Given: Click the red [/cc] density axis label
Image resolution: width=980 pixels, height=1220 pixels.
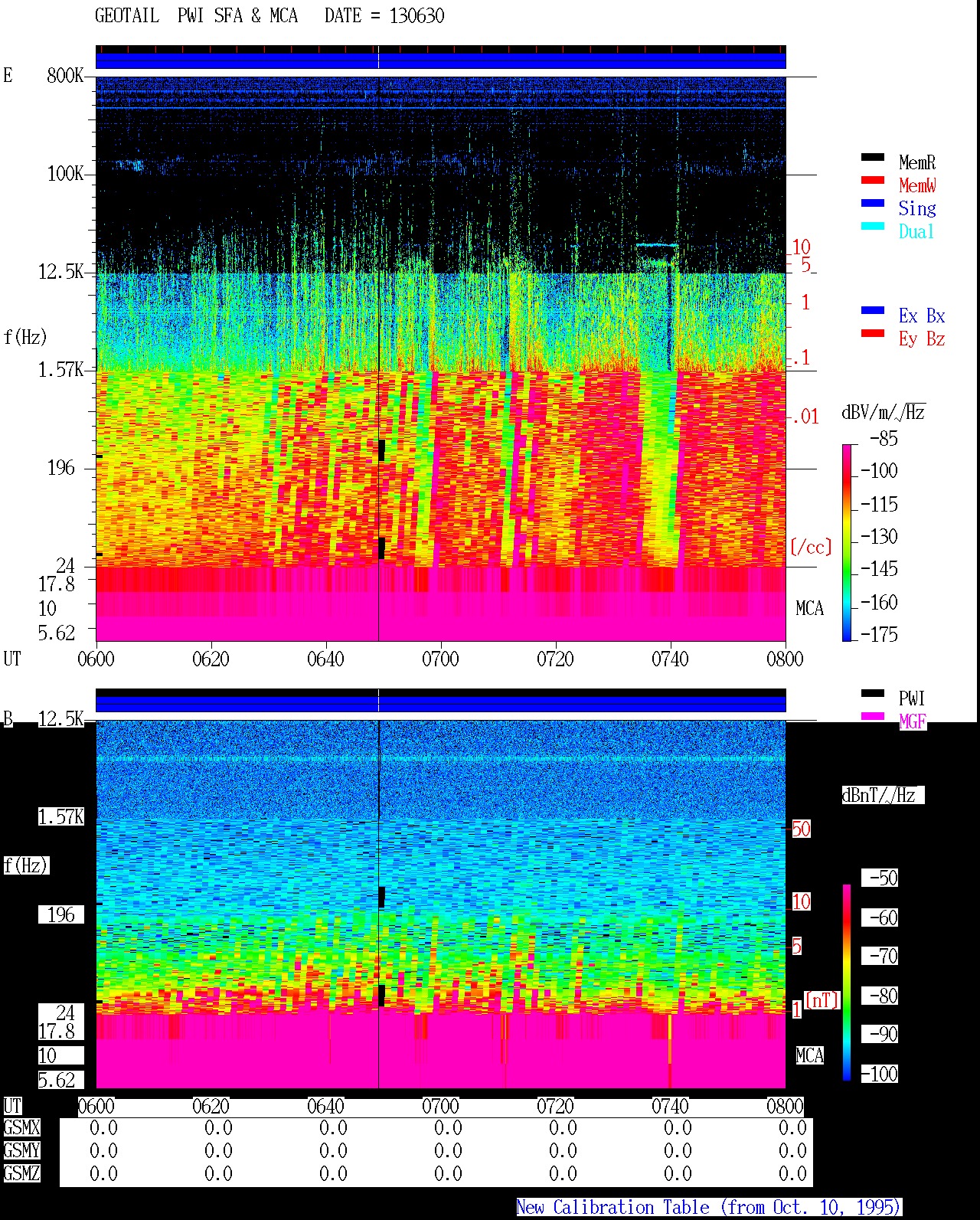Looking at the screenshot, I should pyautogui.click(x=811, y=547).
